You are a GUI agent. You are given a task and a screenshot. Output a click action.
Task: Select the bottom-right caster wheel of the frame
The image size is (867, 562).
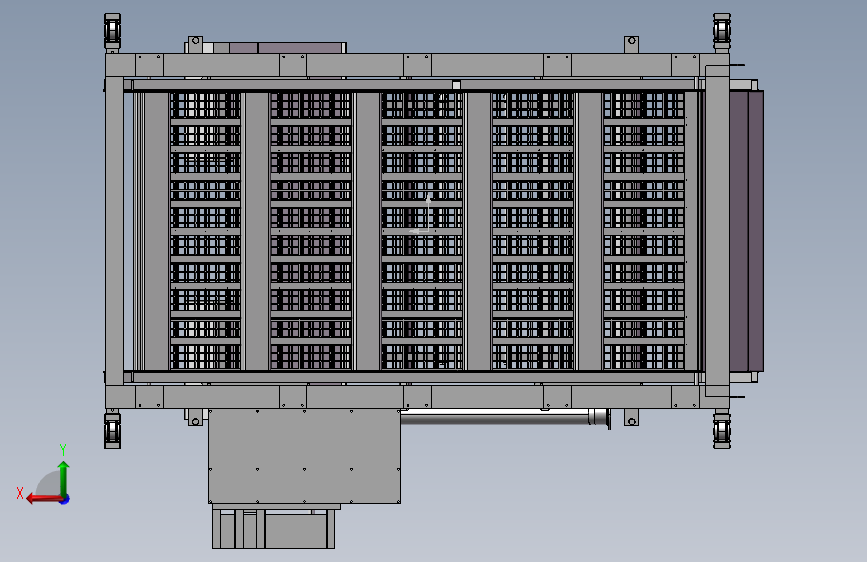722,430
